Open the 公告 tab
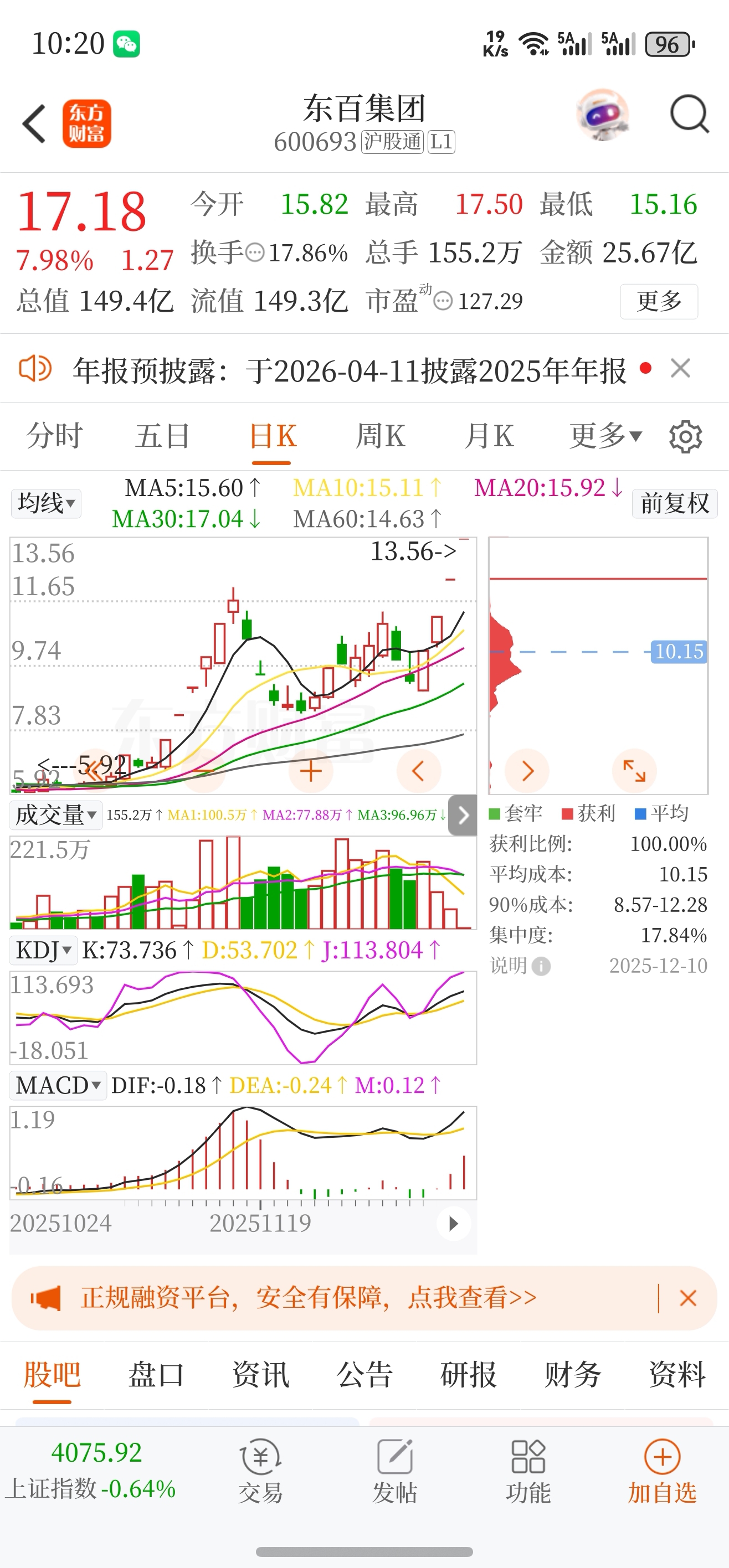Viewport: 729px width, 1568px height. pos(365,1375)
